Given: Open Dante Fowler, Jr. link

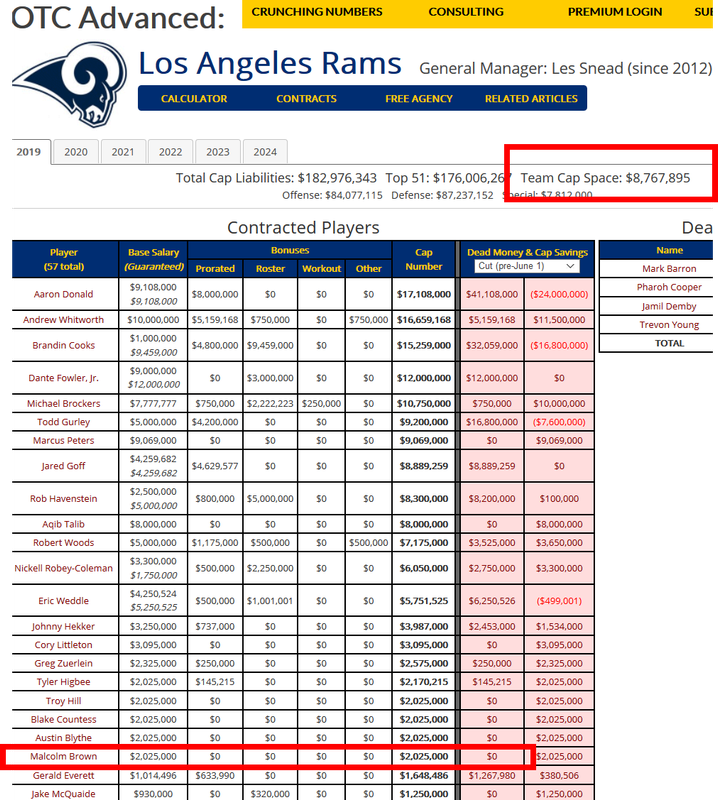Looking at the screenshot, I should point(63,378).
